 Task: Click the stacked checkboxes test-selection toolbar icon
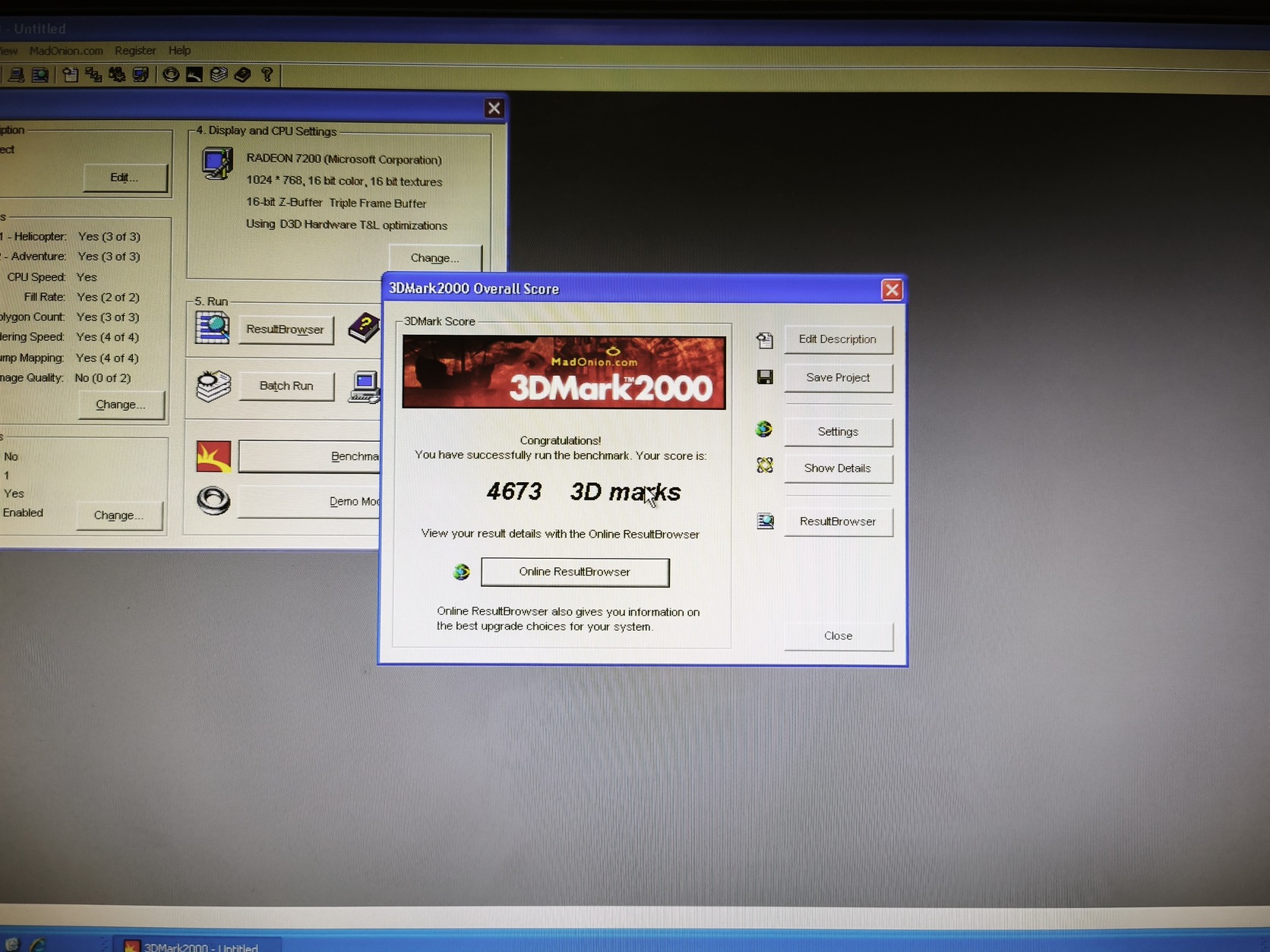click(93, 74)
